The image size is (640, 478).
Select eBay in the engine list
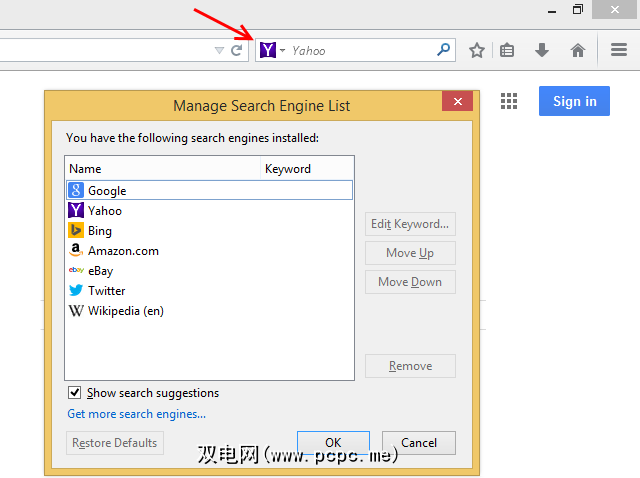point(209,271)
